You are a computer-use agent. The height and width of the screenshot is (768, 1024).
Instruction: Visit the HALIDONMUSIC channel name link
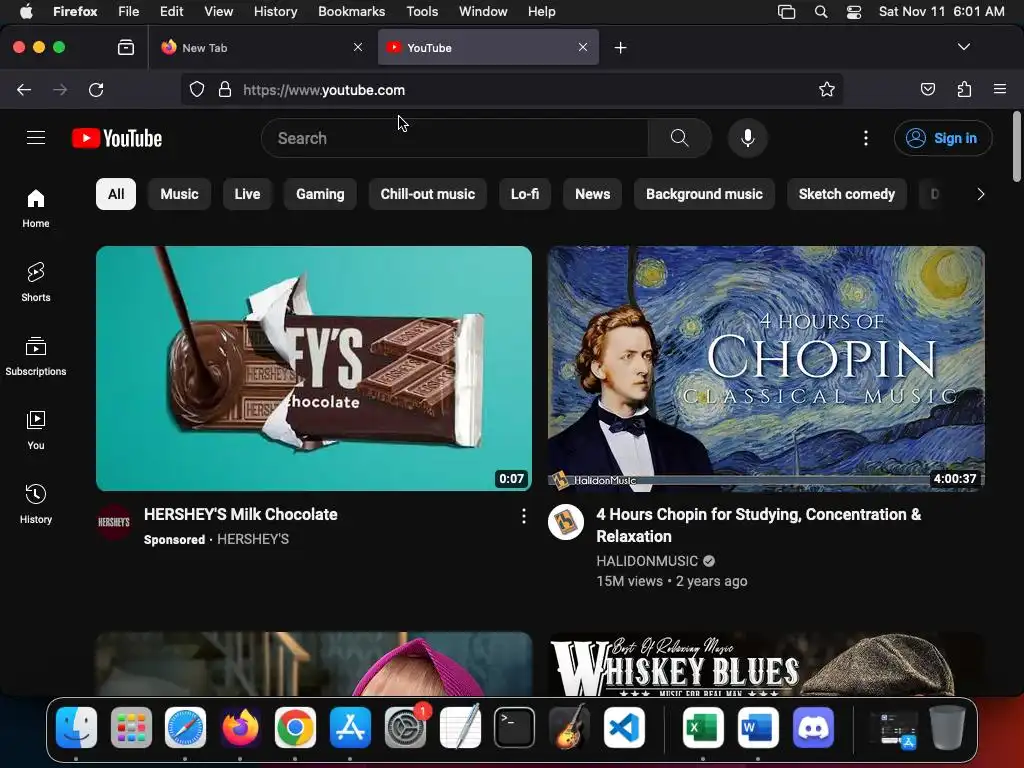point(647,560)
